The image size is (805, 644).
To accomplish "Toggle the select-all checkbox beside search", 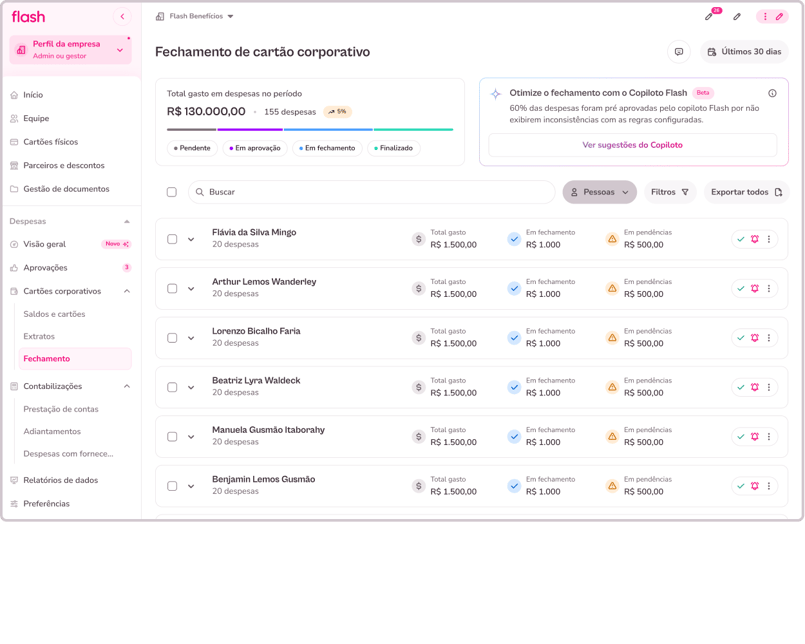I will 172,192.
